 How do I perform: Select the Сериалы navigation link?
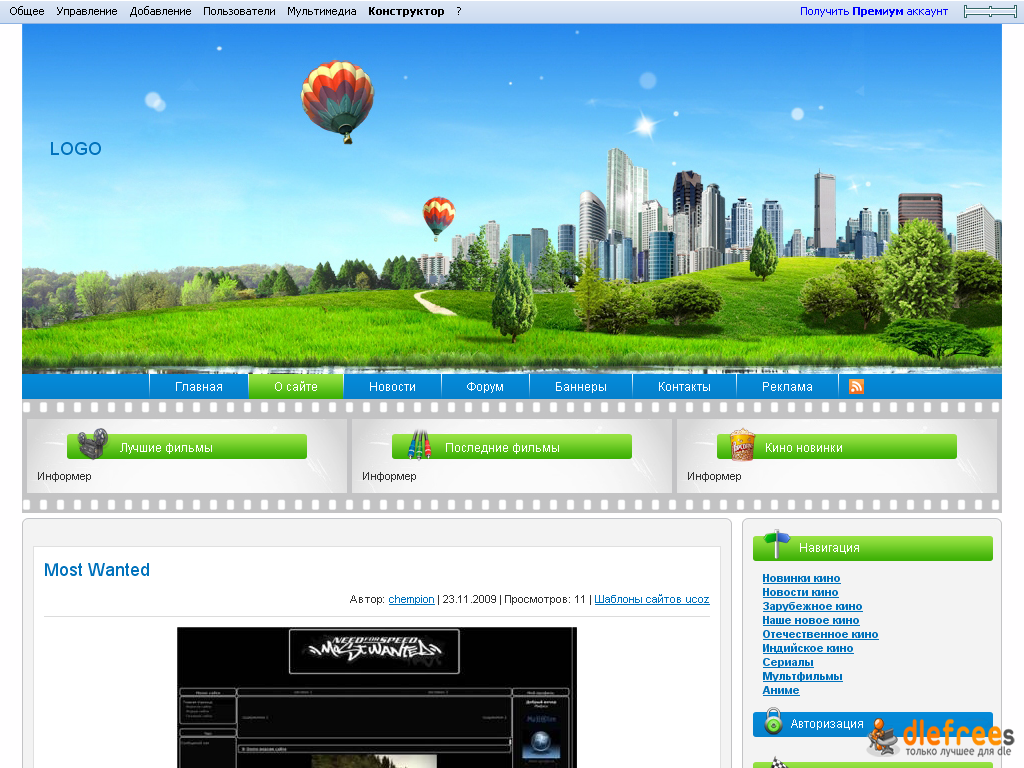coord(788,662)
